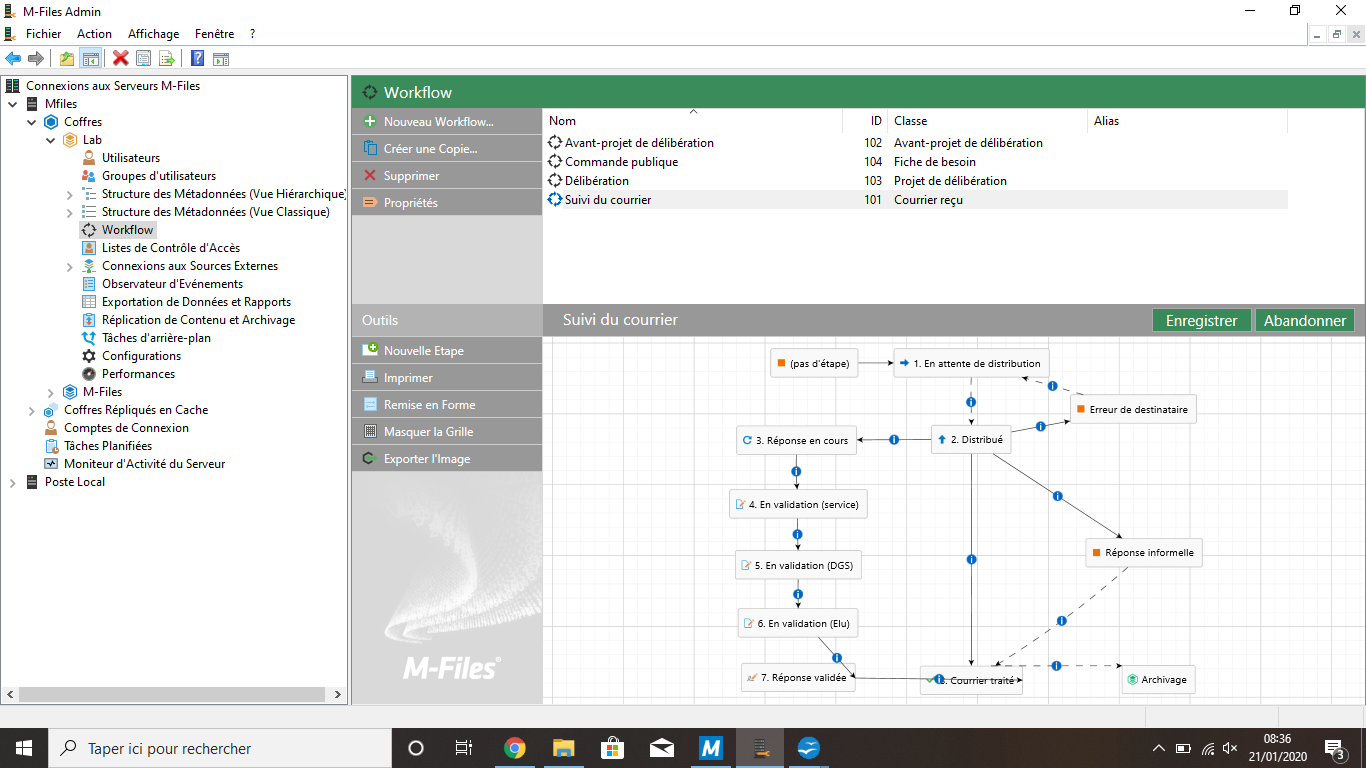1366x768 pixels.
Task: Open Observateur d'Evénements tree item
Action: click(x=172, y=284)
